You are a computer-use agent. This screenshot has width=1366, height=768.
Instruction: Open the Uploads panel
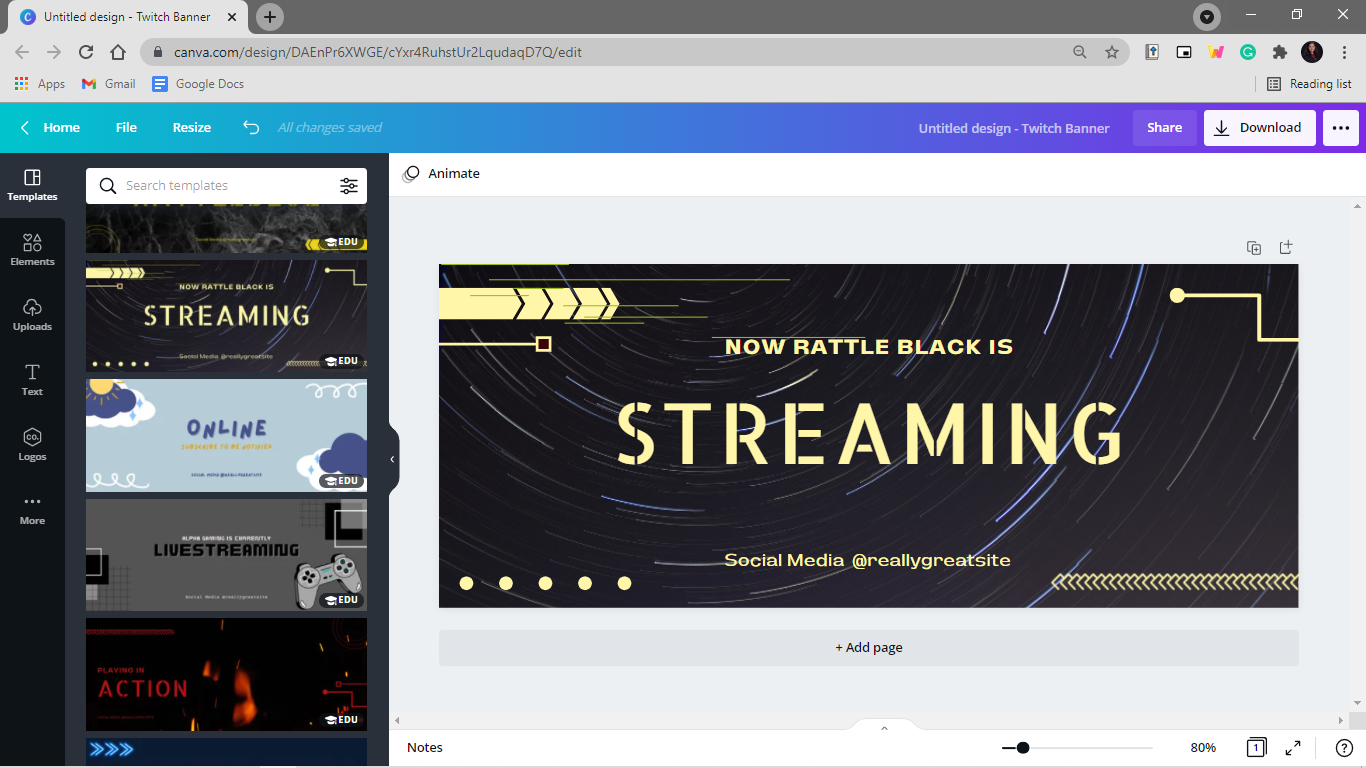[32, 314]
